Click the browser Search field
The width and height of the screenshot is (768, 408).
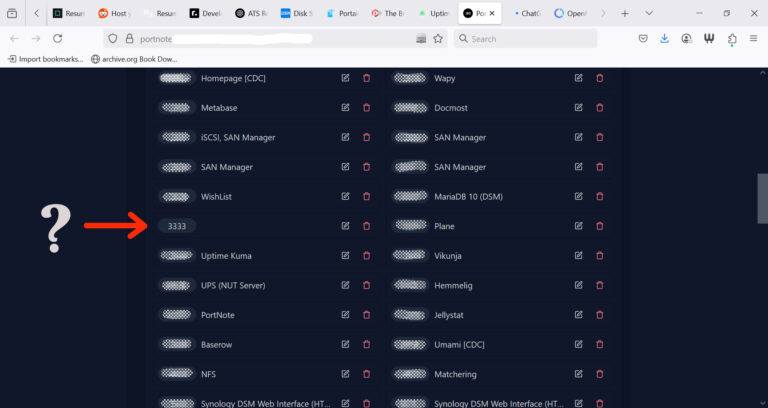tap(526, 39)
